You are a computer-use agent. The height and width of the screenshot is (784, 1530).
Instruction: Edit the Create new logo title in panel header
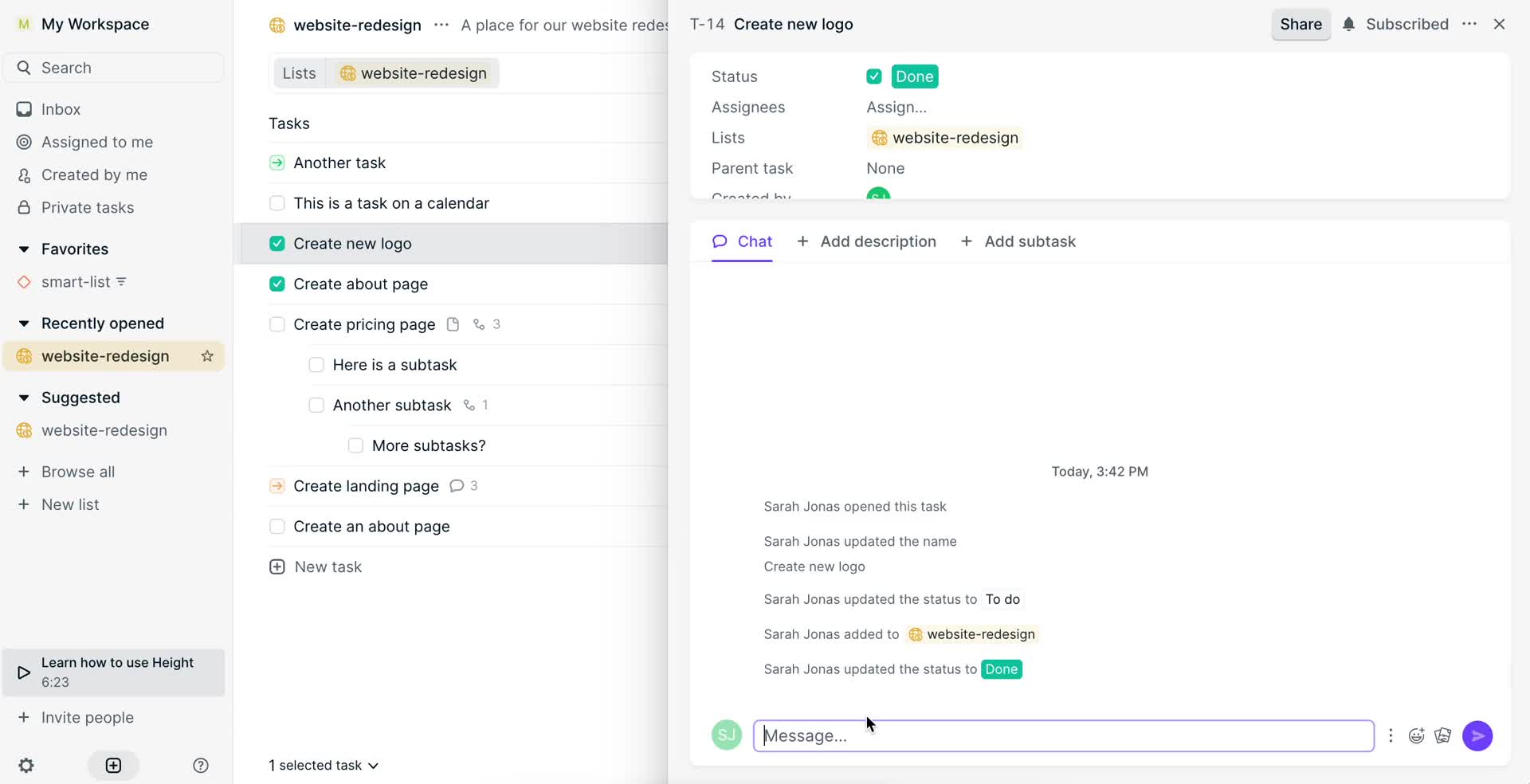[x=793, y=25]
